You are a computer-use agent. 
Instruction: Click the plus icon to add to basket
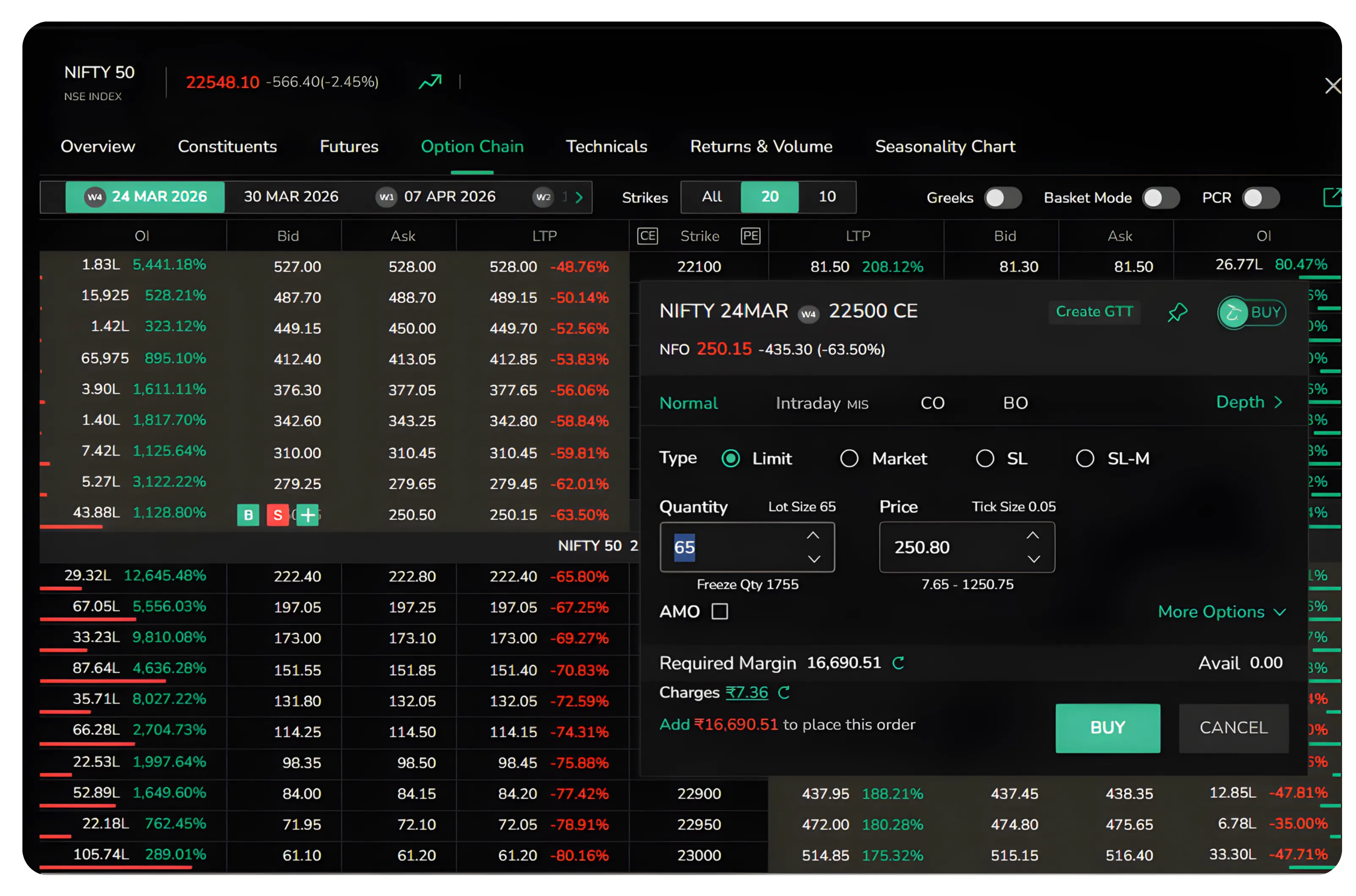308,515
